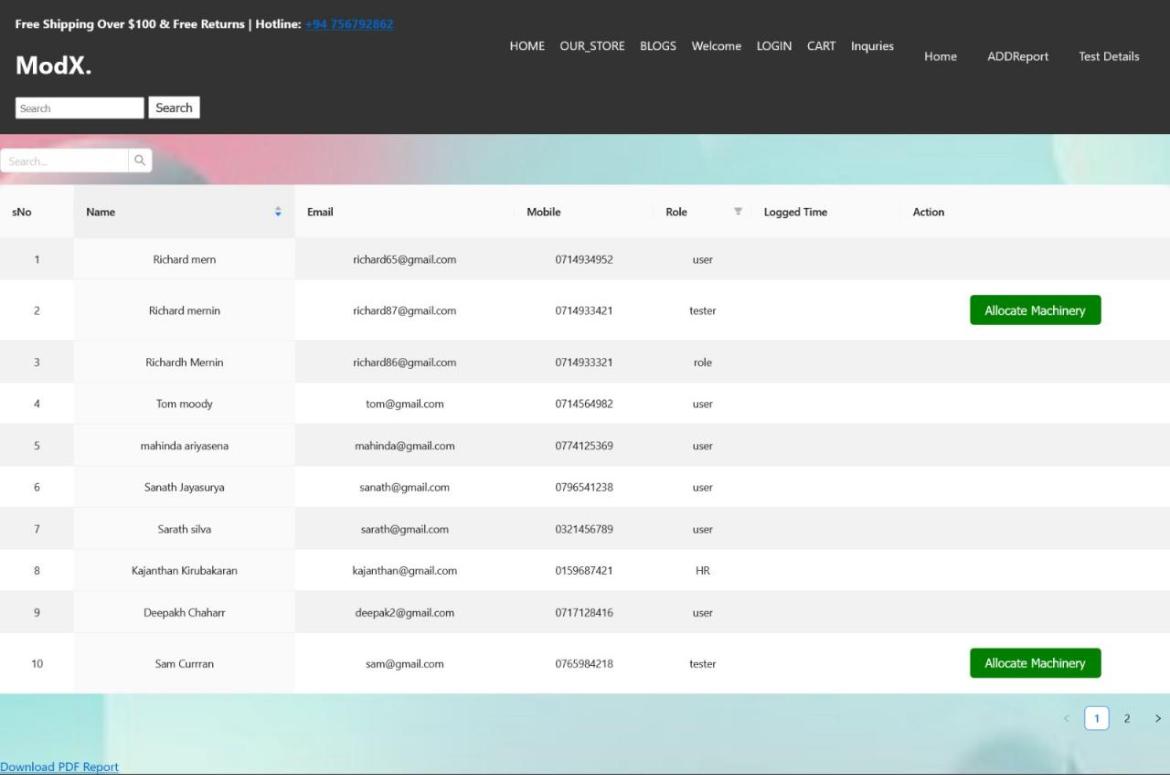Click the magnifier icon beside table search
The image size is (1170, 775).
pos(140,161)
